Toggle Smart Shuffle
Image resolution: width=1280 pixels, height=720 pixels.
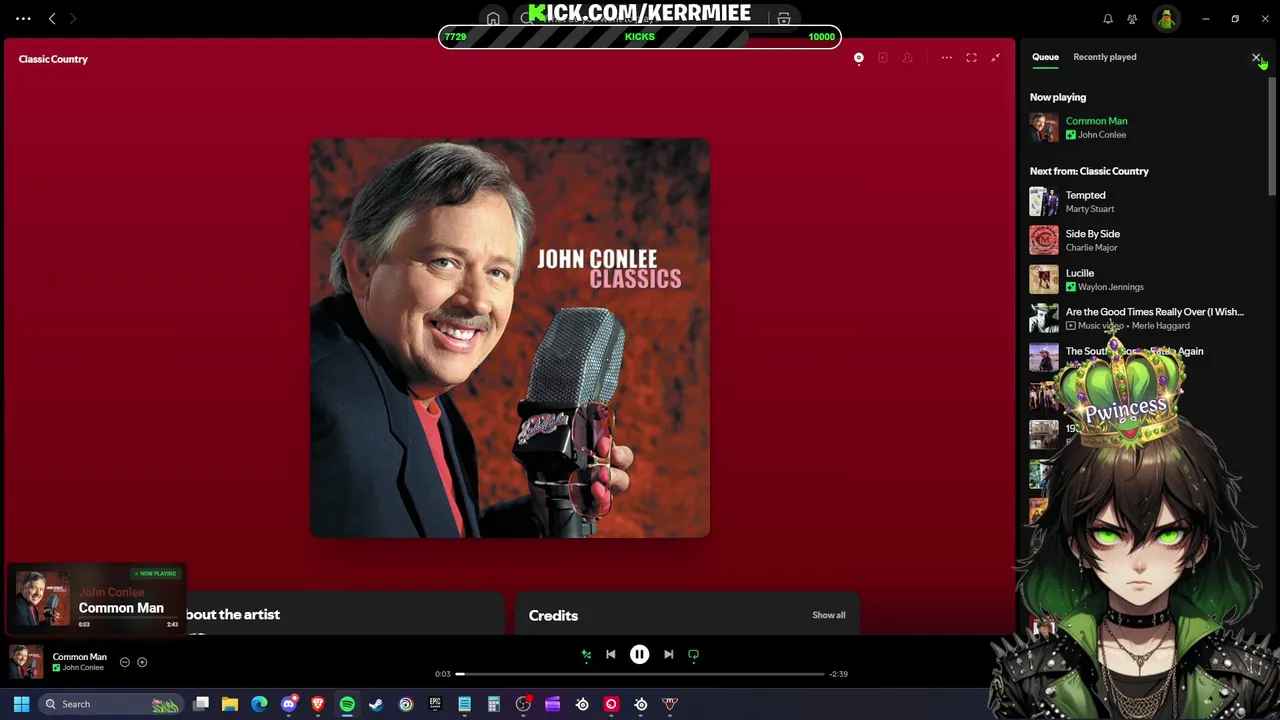point(586,654)
